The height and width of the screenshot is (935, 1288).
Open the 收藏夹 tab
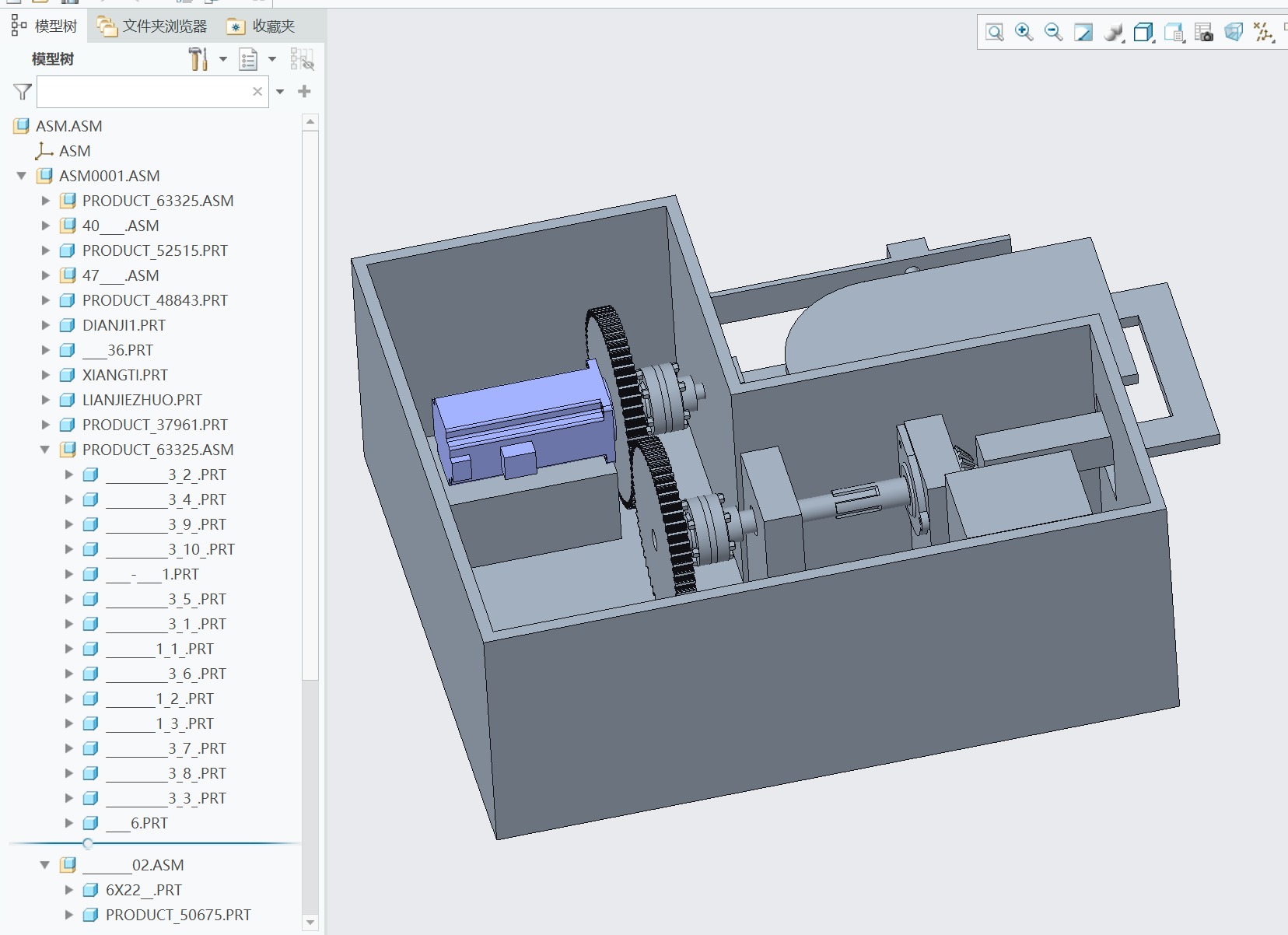(261, 26)
